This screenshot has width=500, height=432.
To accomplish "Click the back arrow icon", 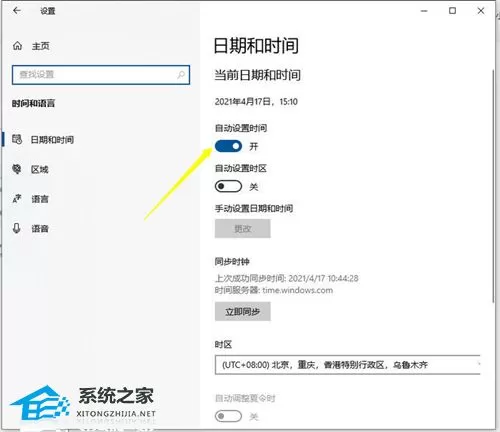I will point(17,11).
